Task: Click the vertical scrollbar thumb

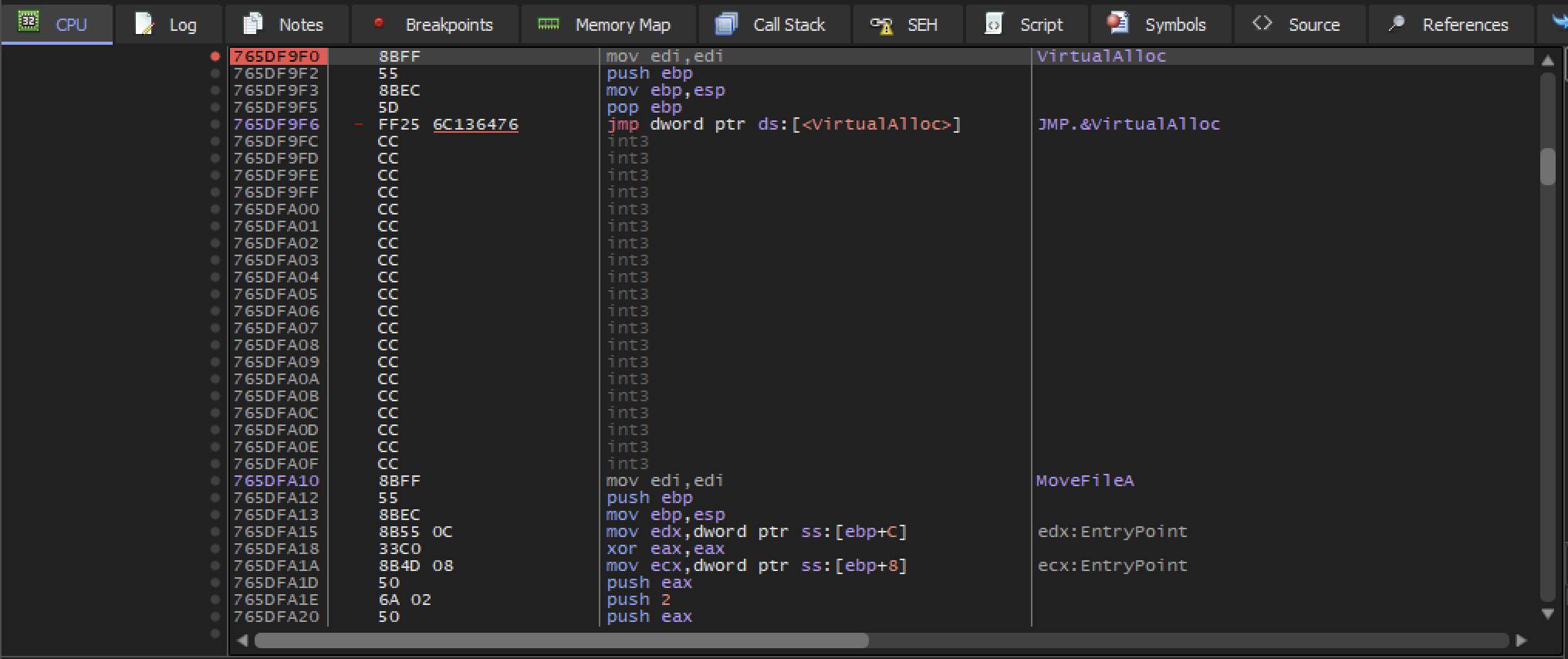Action: 1547,167
